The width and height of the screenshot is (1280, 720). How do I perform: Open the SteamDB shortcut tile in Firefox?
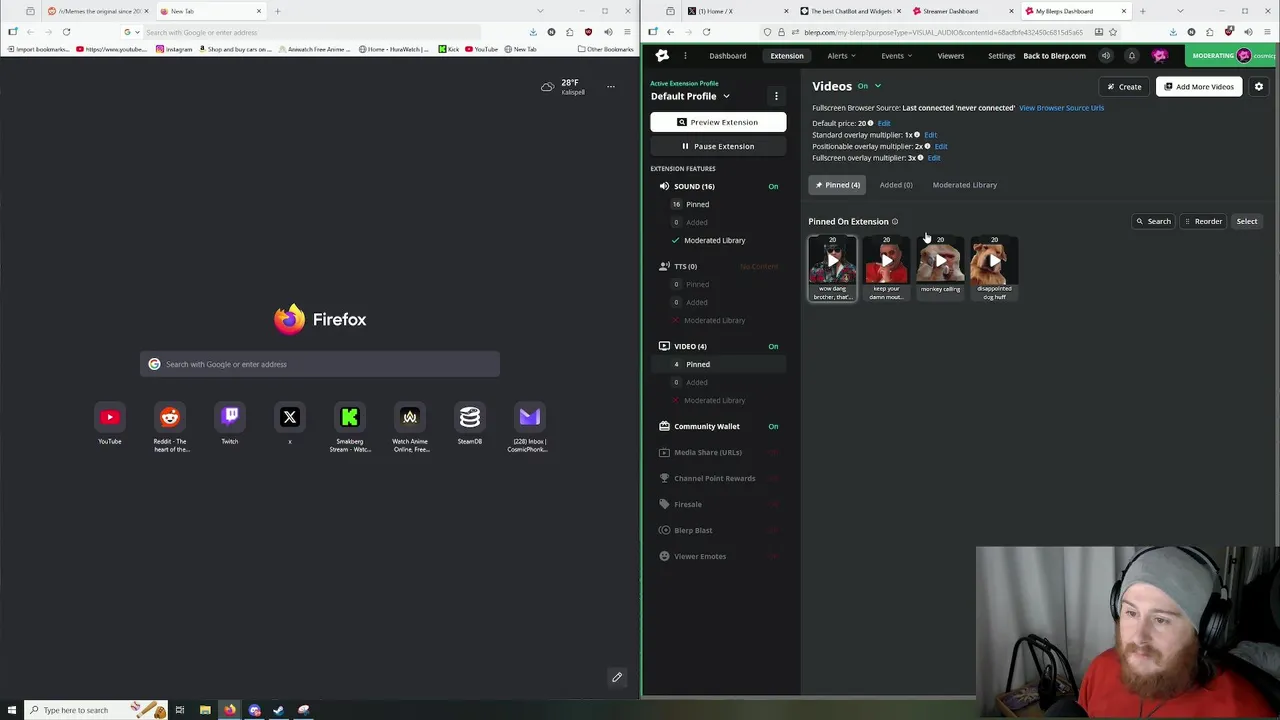[x=470, y=417]
